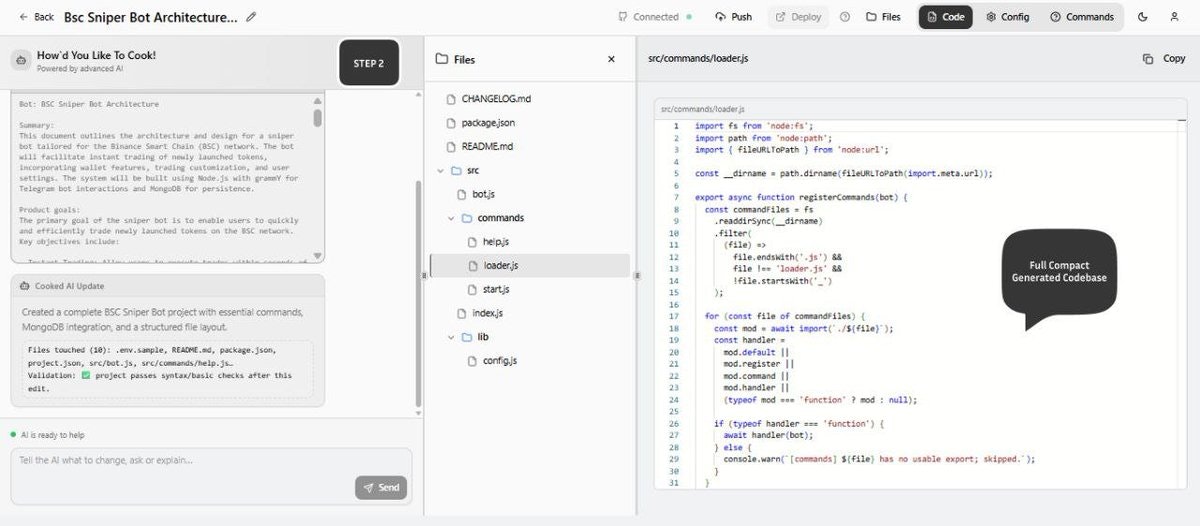The height and width of the screenshot is (526, 1200).
Task: Click the help.js file icon
Action: (x=473, y=242)
